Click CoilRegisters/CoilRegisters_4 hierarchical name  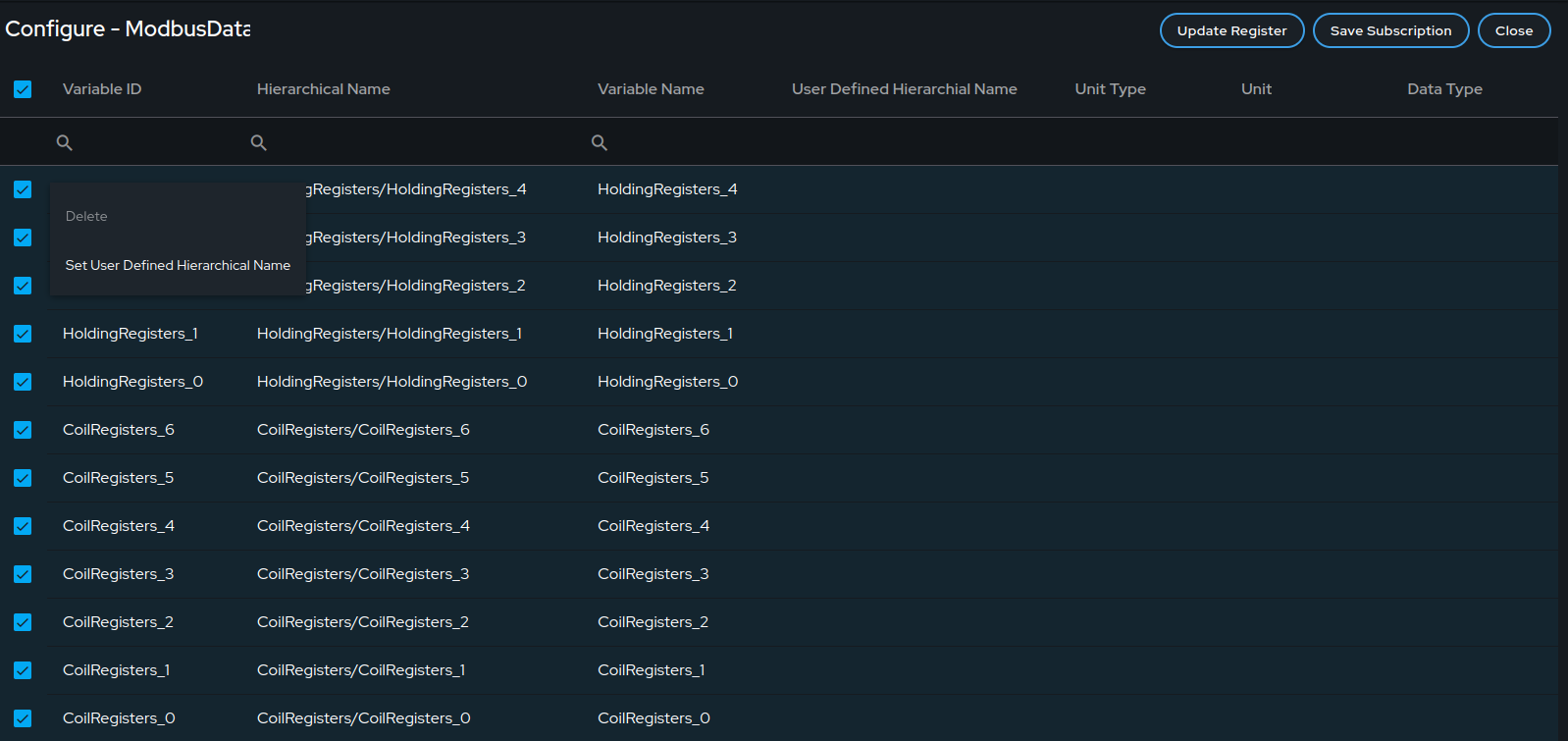tap(363, 526)
